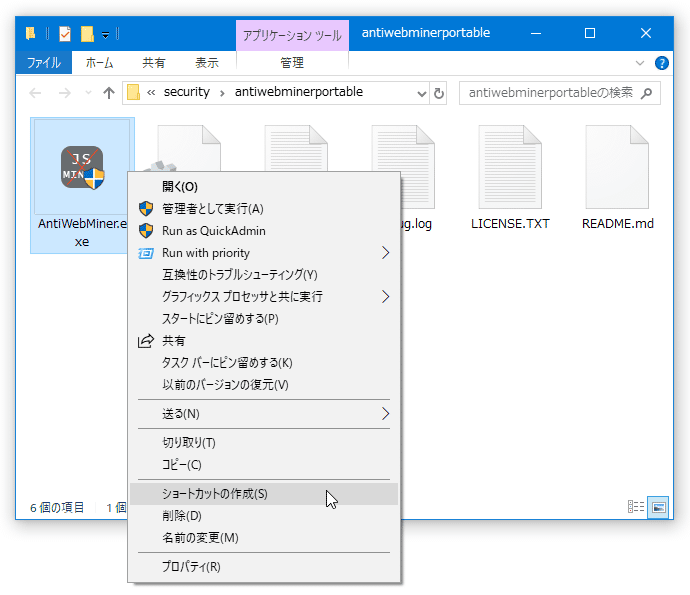Click the LICENSE.TXT file name
The image size is (690, 595).
point(510,224)
